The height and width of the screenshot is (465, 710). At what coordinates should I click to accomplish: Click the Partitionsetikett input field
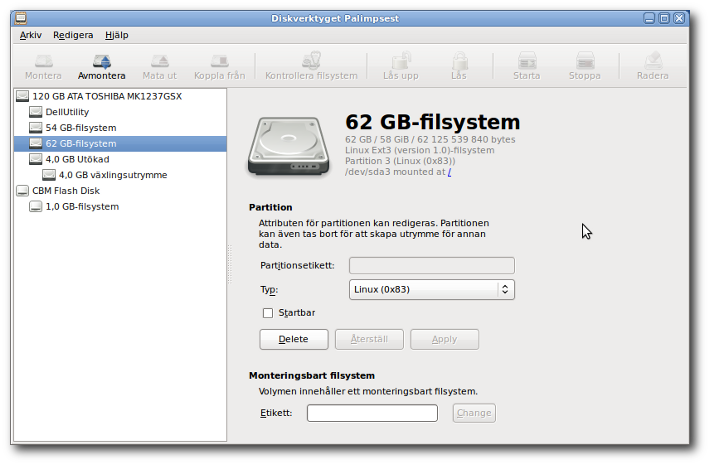coord(432,265)
